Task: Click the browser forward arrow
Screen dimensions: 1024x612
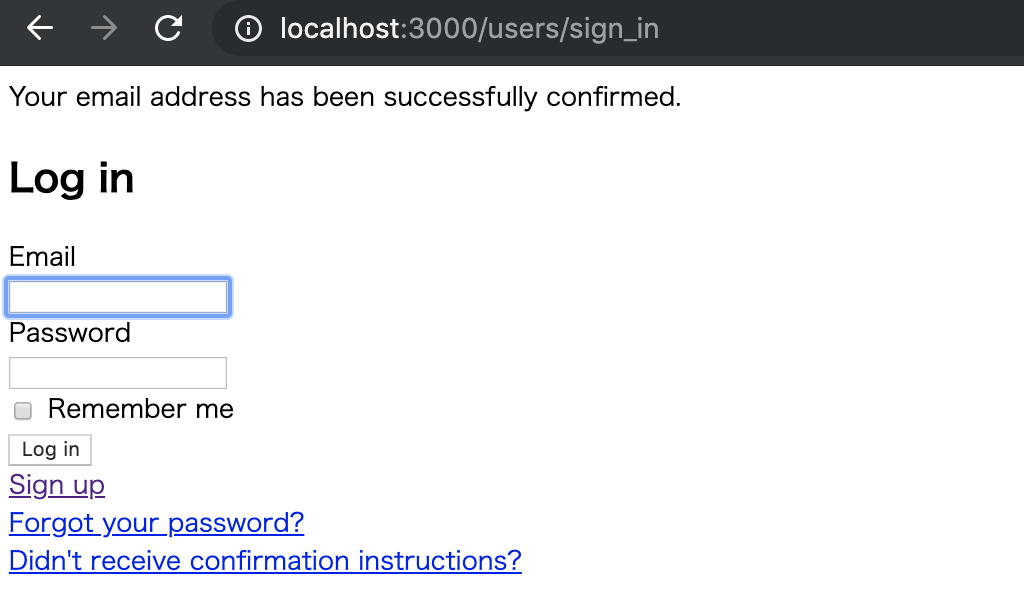Action: click(x=103, y=29)
